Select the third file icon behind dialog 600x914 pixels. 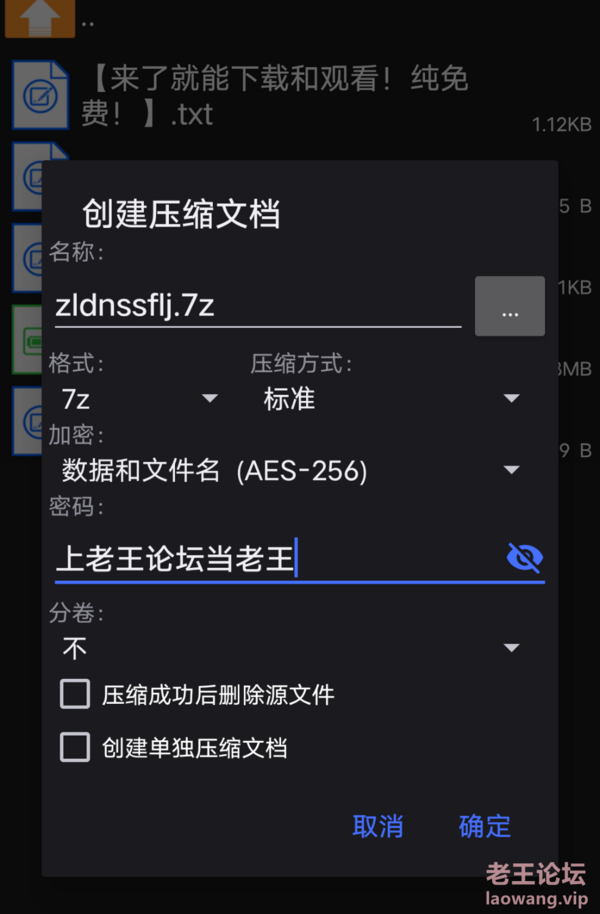coord(27,258)
